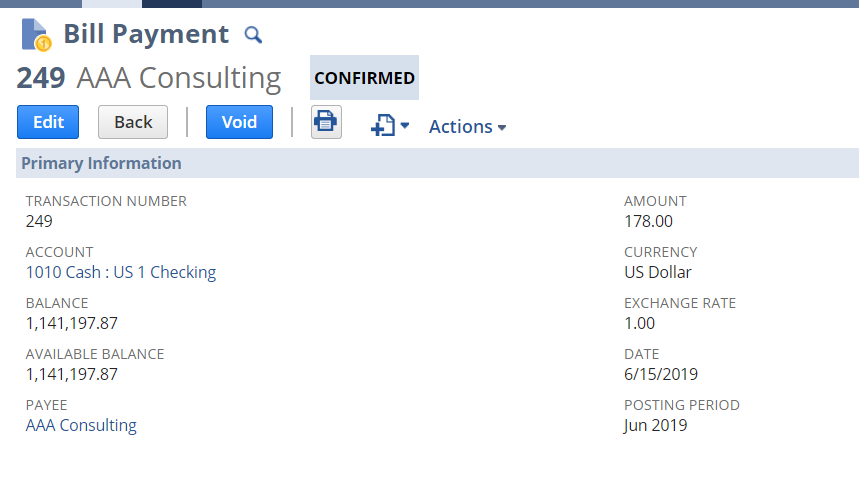Expand the Actions dropdown menu
Screen dimensions: 859x479
[467, 127]
